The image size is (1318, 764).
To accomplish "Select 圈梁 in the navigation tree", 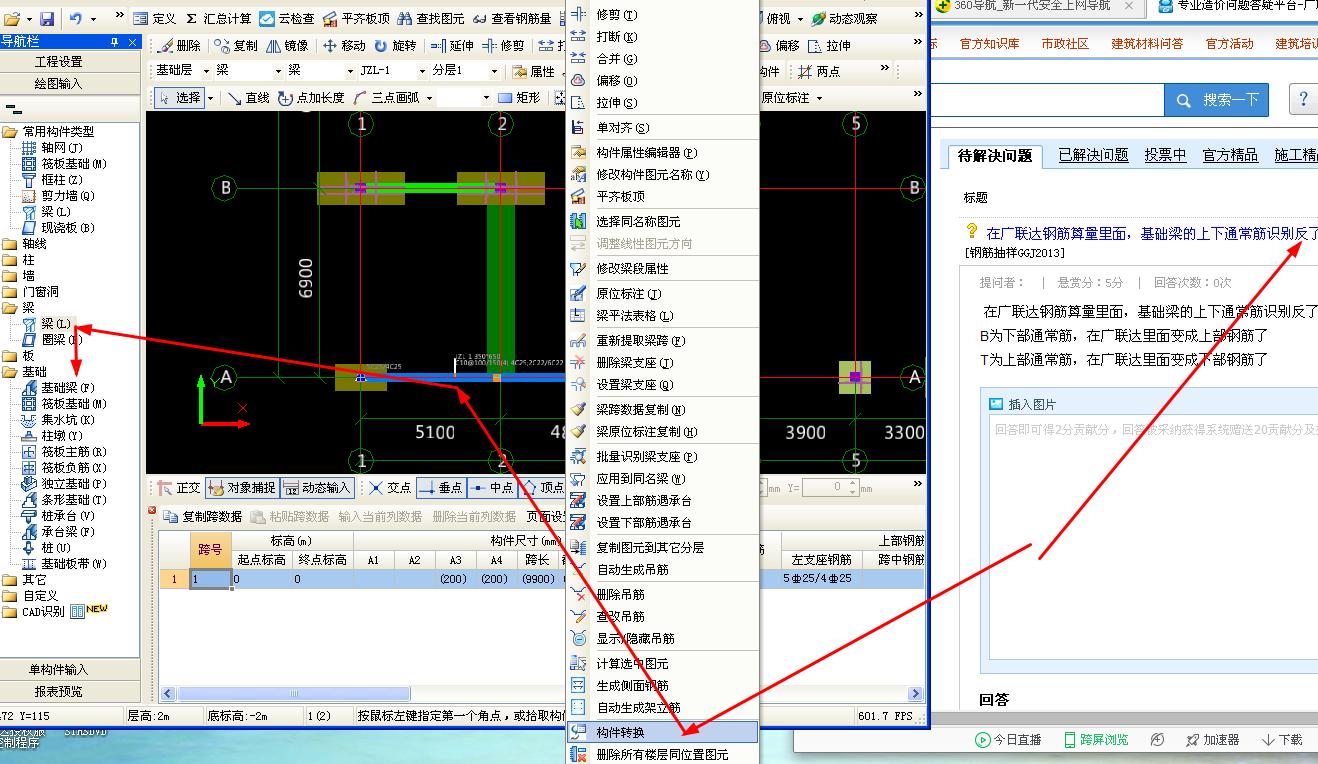I will pos(52,340).
